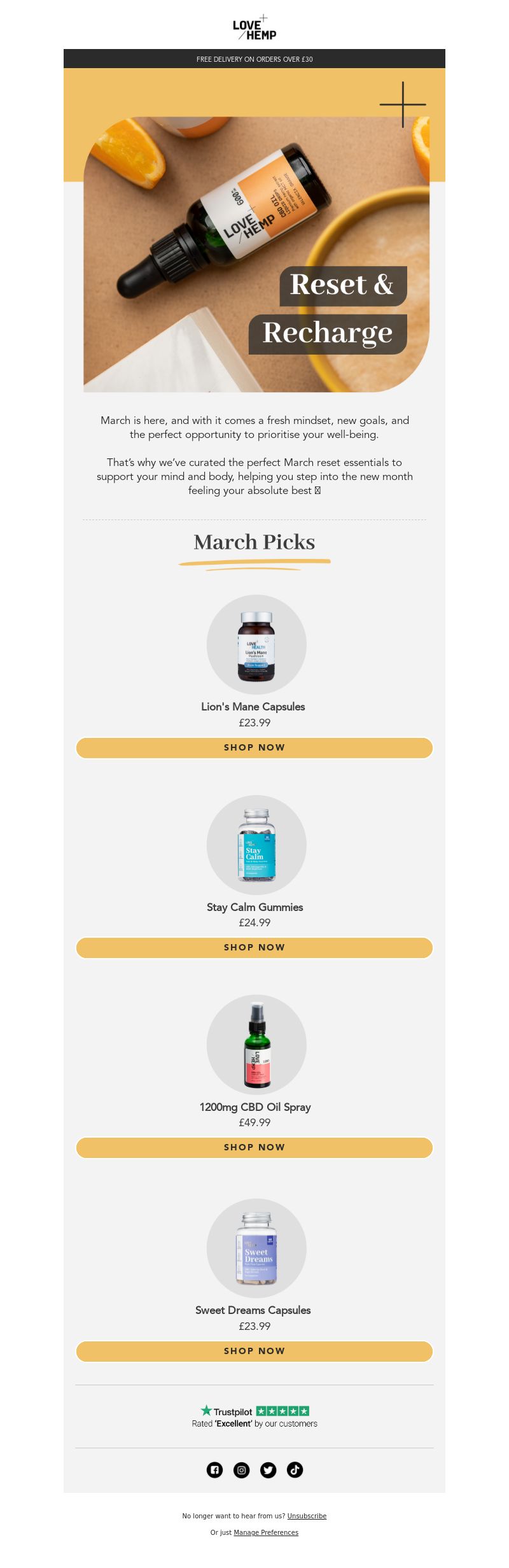Click the Lion's Mane Capsules bottle image
509x1568 pixels.
pyautogui.click(x=256, y=644)
